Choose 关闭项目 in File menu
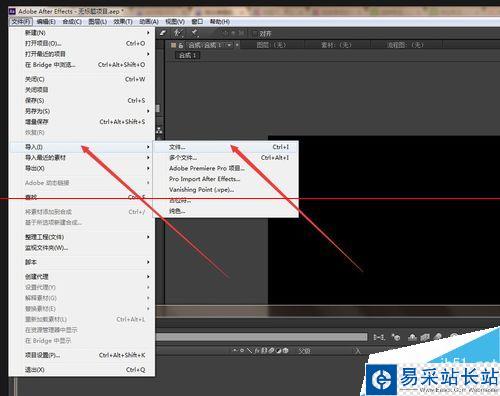This screenshot has width=500, height=396. [82, 90]
